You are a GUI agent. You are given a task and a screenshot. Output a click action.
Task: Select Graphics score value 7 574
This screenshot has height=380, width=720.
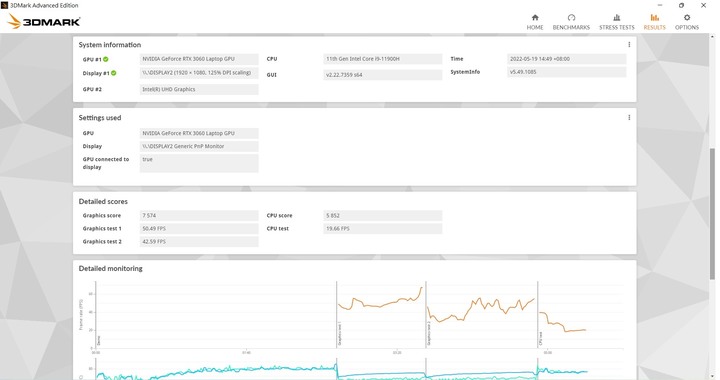point(199,216)
